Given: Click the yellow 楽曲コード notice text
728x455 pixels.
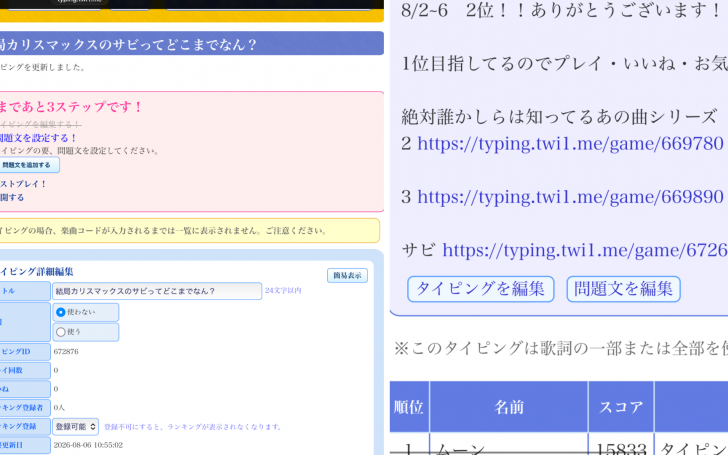Looking at the screenshot, I should [x=163, y=231].
